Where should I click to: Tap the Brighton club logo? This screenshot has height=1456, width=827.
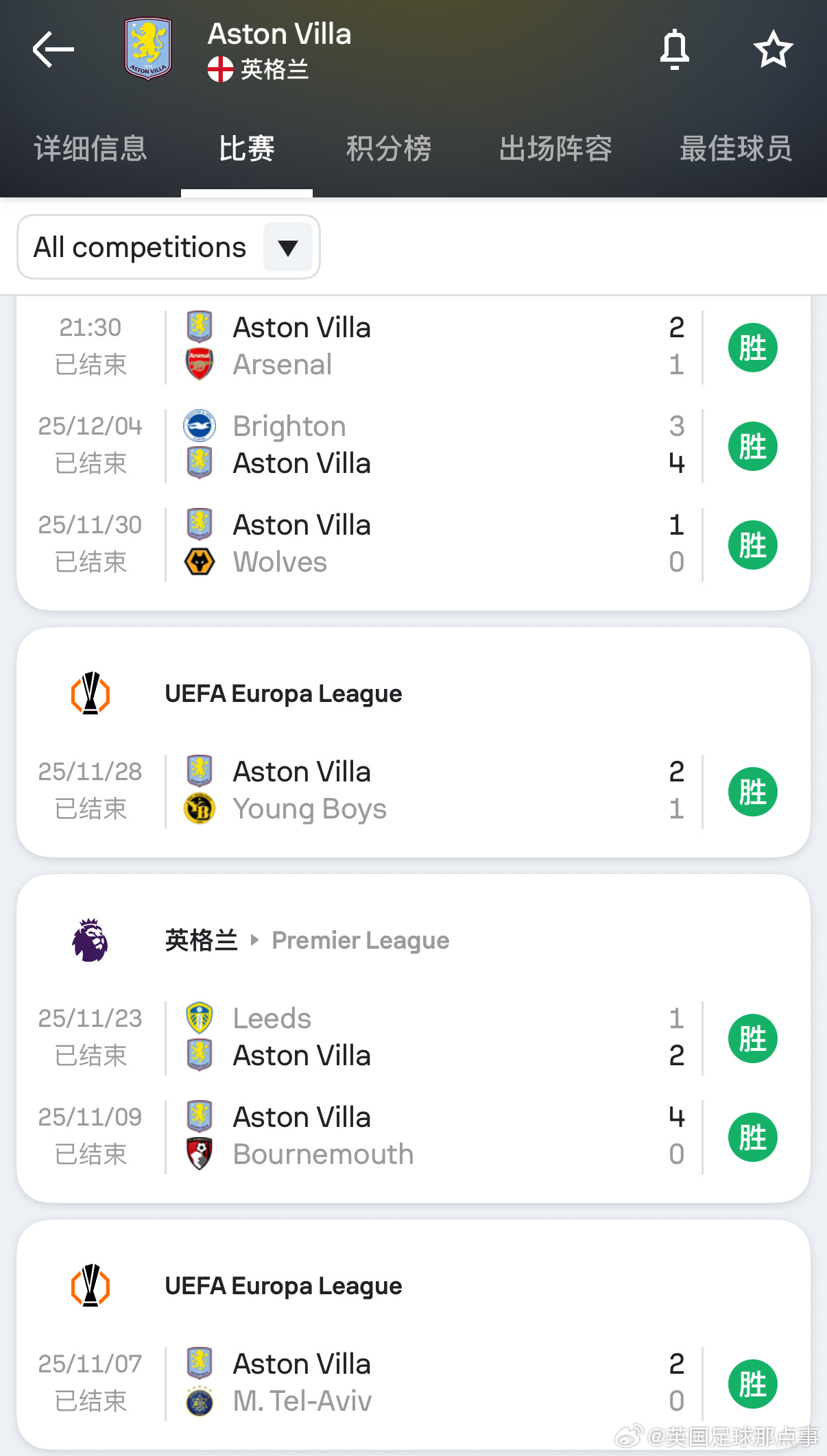[x=200, y=426]
